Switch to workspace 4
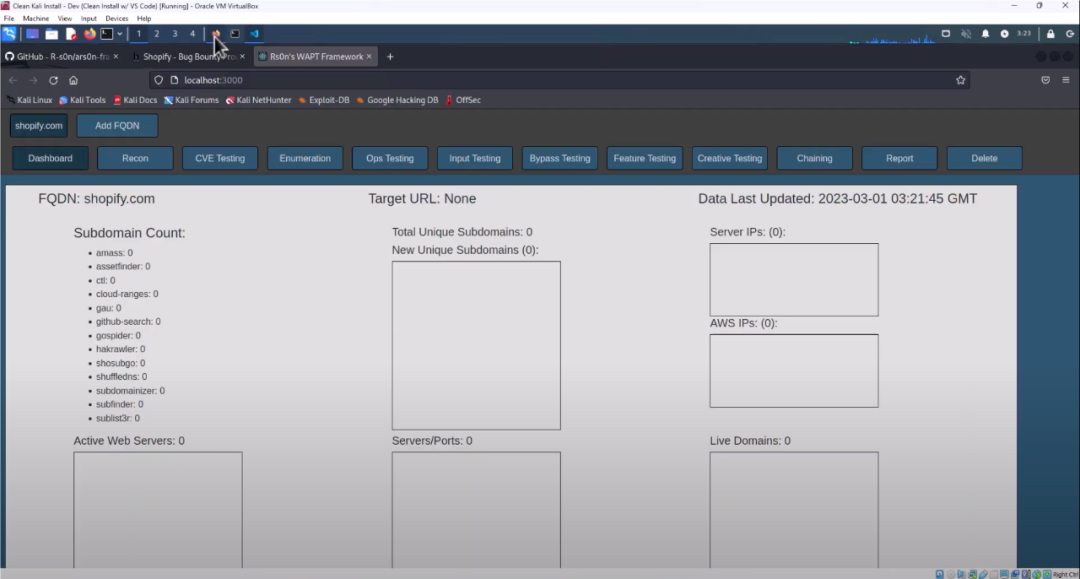This screenshot has height=579, width=1080. (x=192, y=34)
